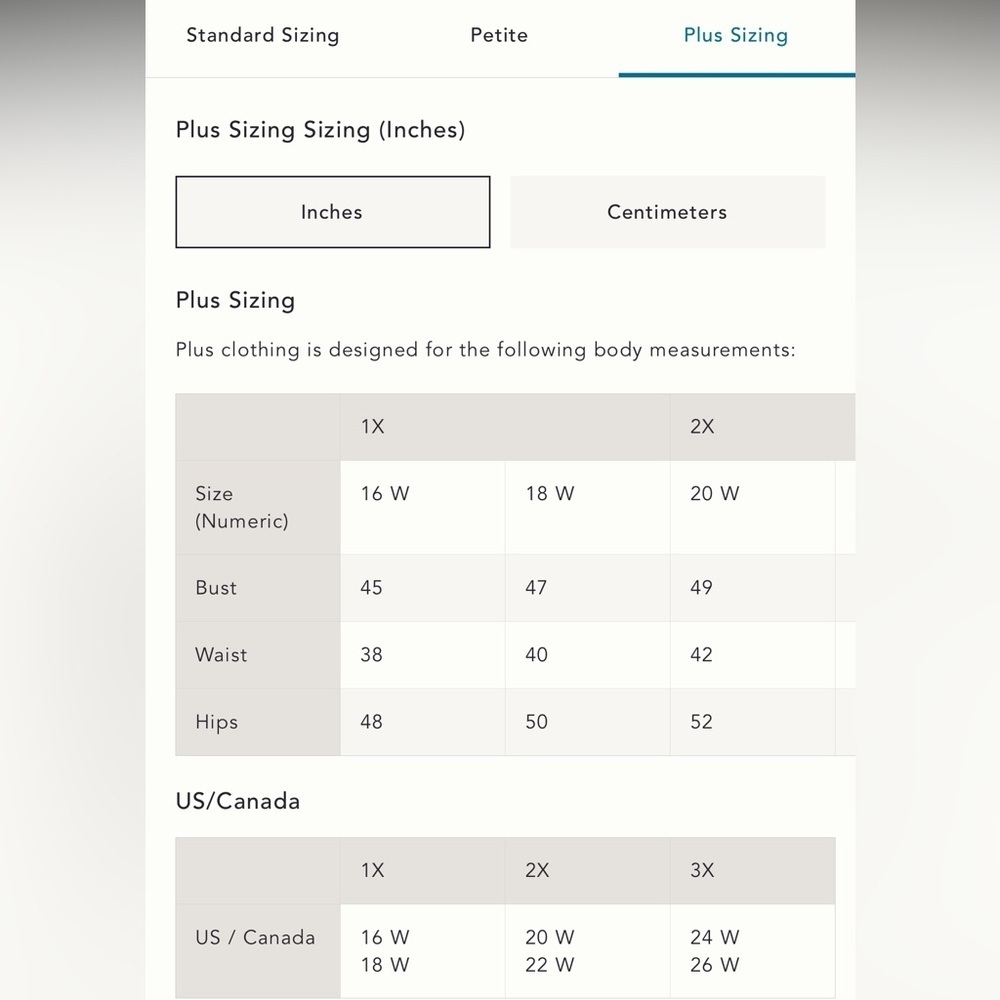The width and height of the screenshot is (1000, 1000).
Task: Select the 20 W size cell in measurements table
Action: pyautogui.click(x=753, y=507)
